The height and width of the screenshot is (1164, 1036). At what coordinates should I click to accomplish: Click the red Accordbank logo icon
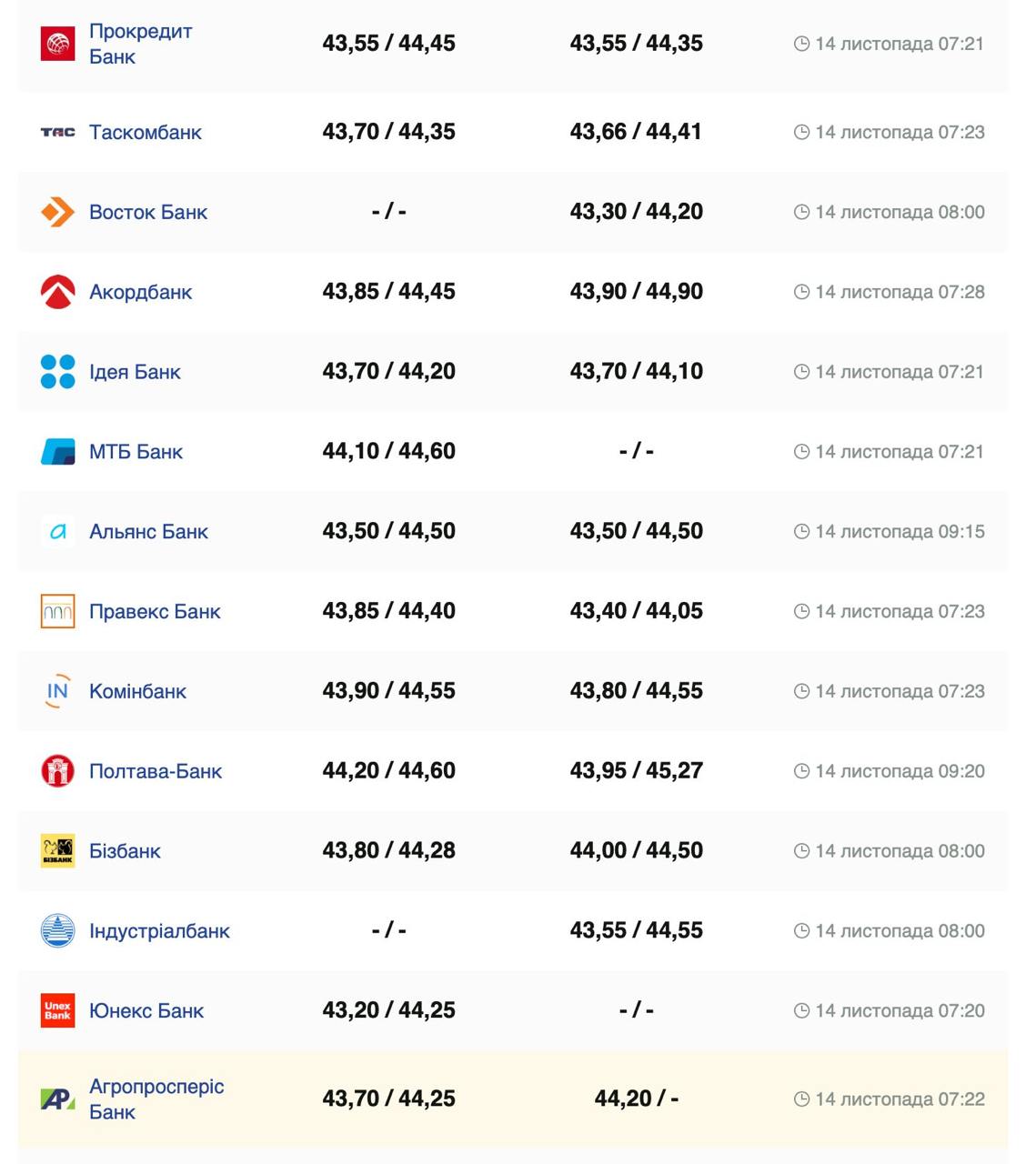[57, 292]
